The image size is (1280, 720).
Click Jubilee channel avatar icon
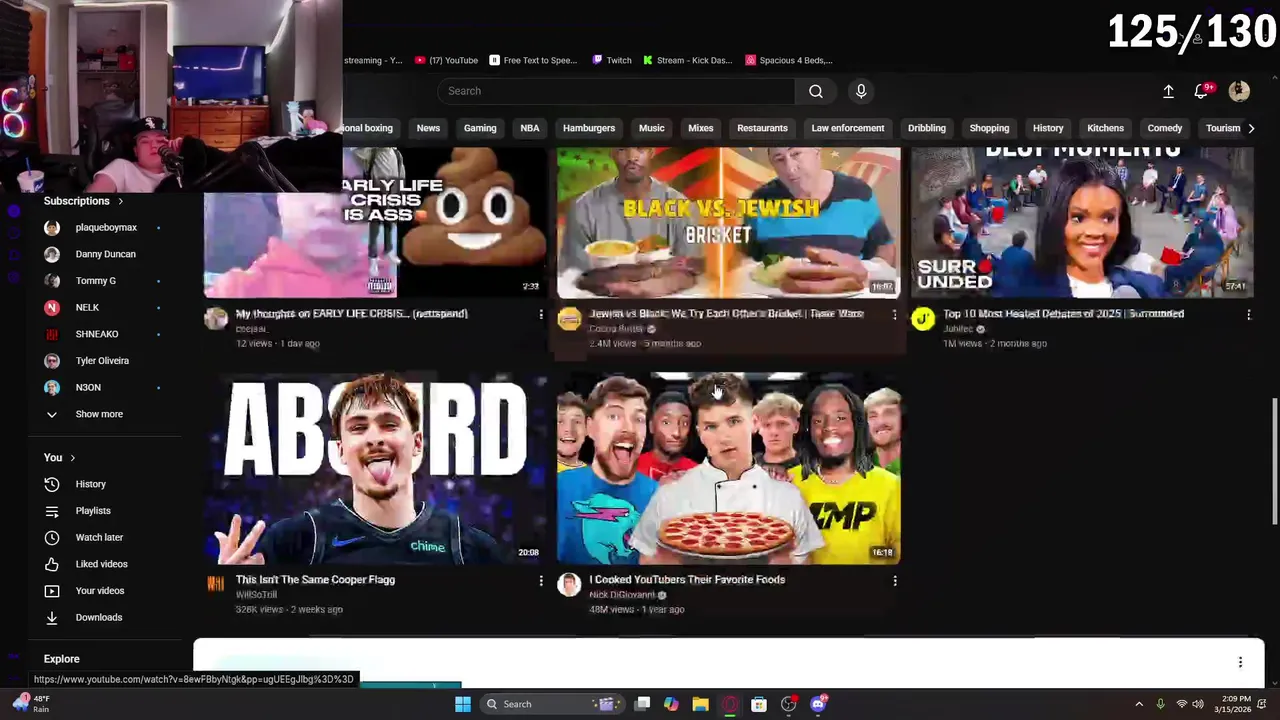click(x=922, y=319)
